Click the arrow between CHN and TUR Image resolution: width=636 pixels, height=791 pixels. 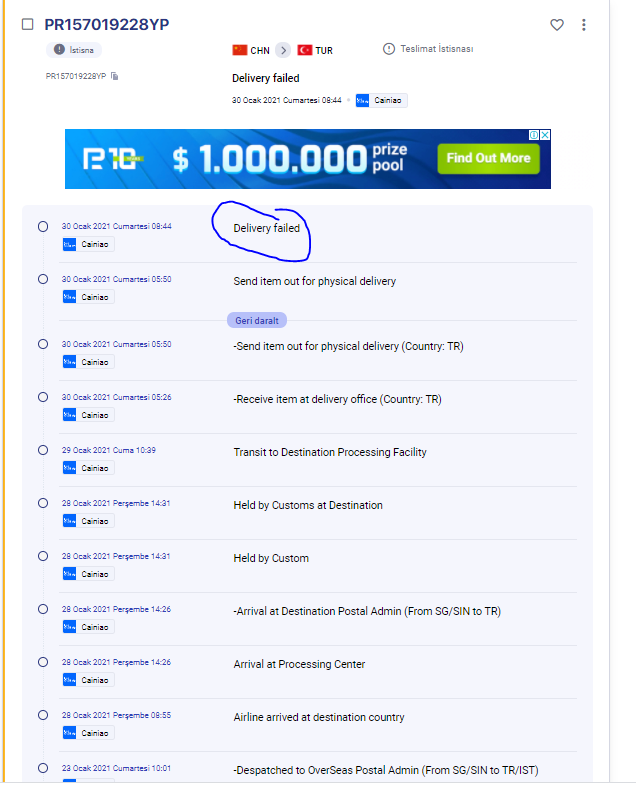(x=283, y=50)
